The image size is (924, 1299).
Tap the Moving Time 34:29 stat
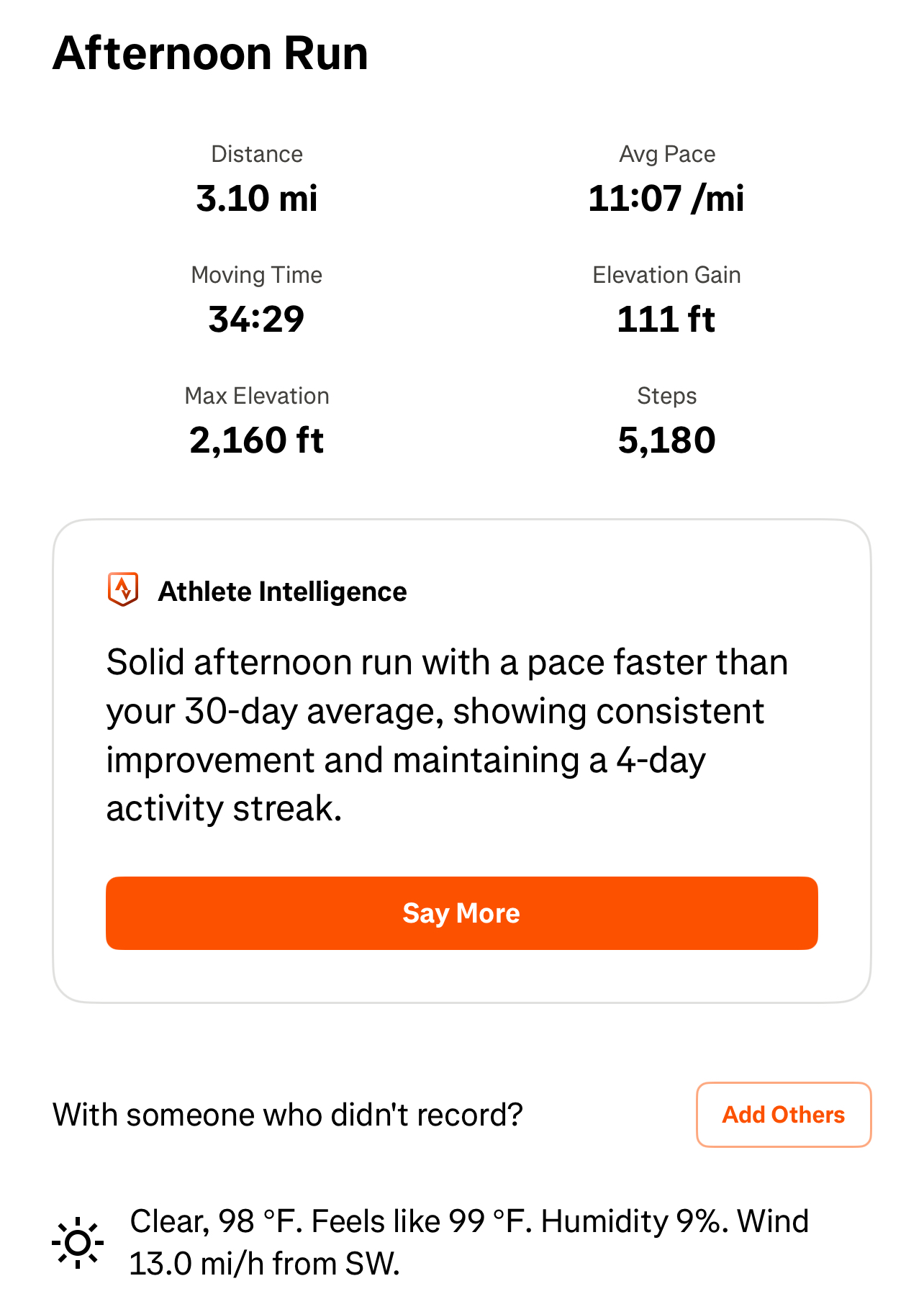coord(257,299)
